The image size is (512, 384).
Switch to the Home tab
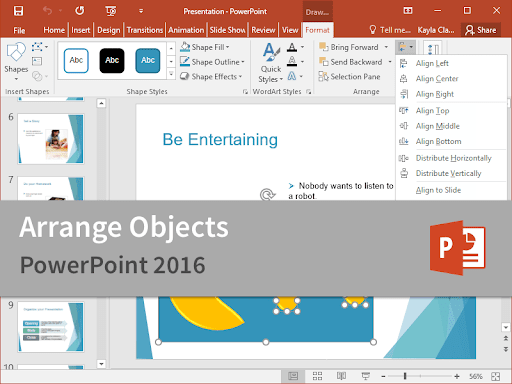coord(54,30)
